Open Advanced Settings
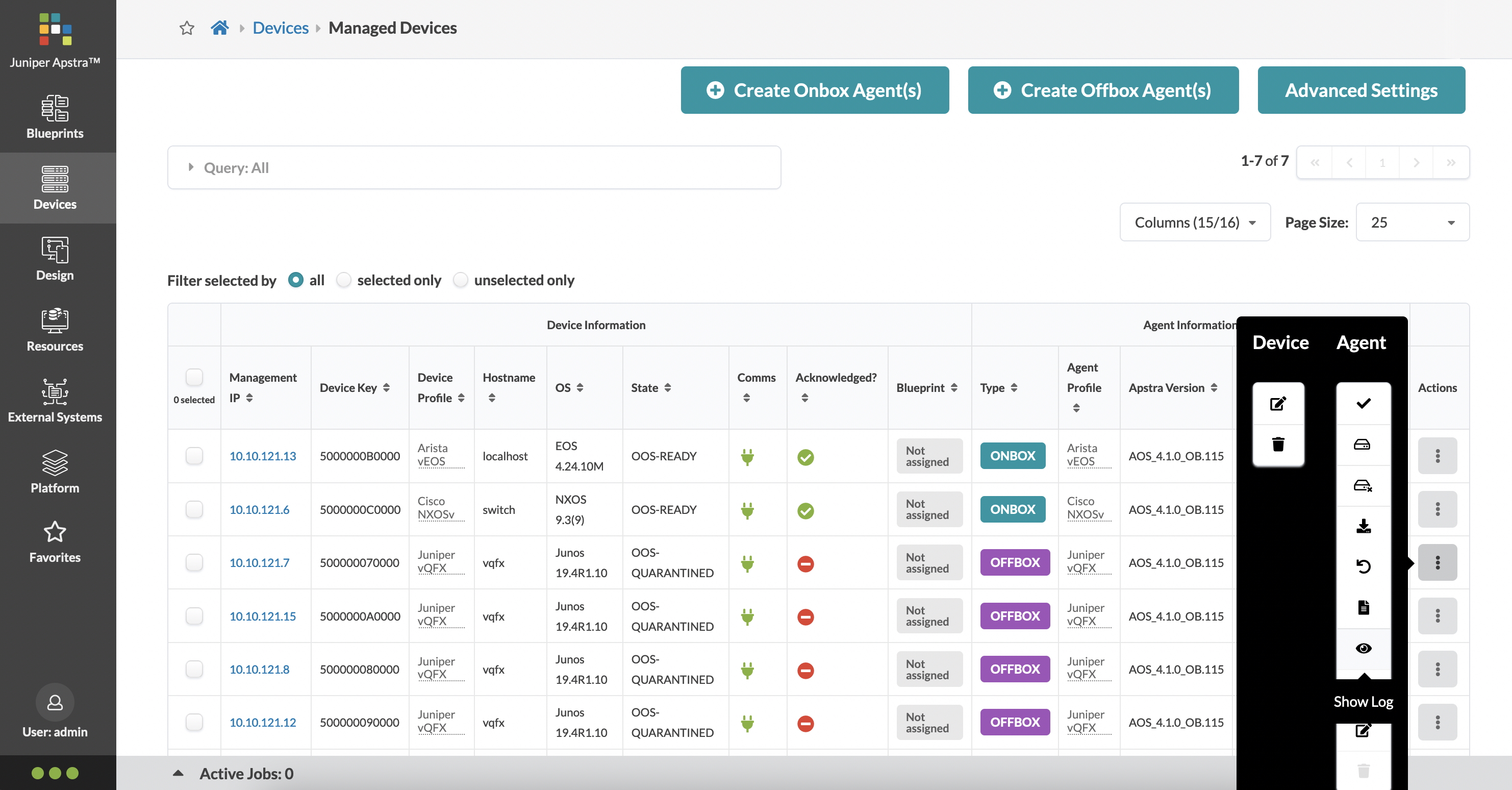The width and height of the screenshot is (1512, 790). 1361,90
